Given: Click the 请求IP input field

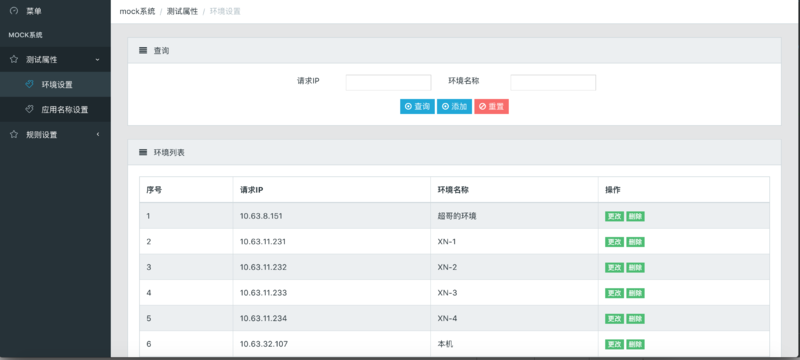Looking at the screenshot, I should click(388, 83).
